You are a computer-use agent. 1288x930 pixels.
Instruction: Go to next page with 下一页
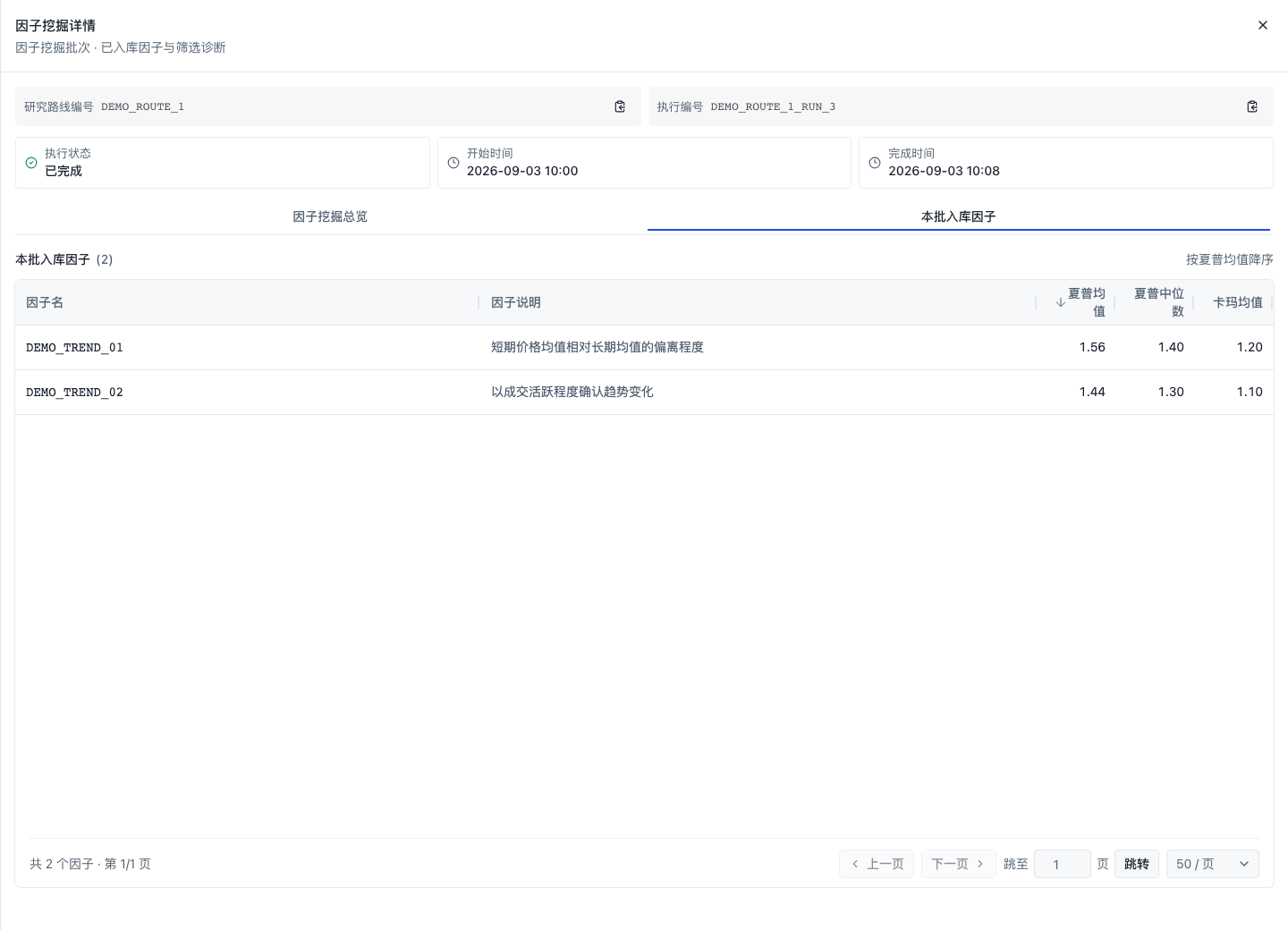pos(958,864)
